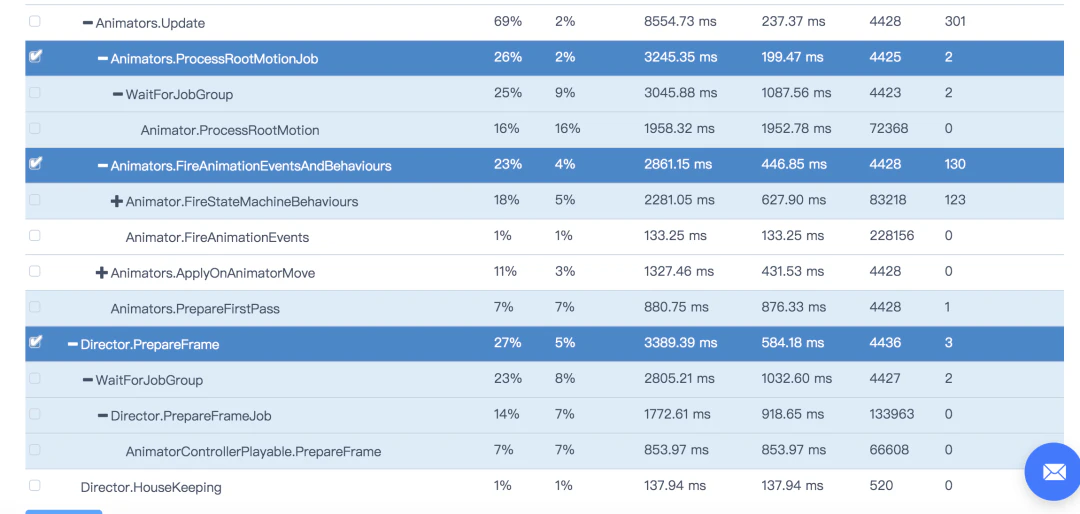Select AnimatorControllerPlayable.PrepareFrame row name
The image size is (1080, 514).
pos(253,452)
